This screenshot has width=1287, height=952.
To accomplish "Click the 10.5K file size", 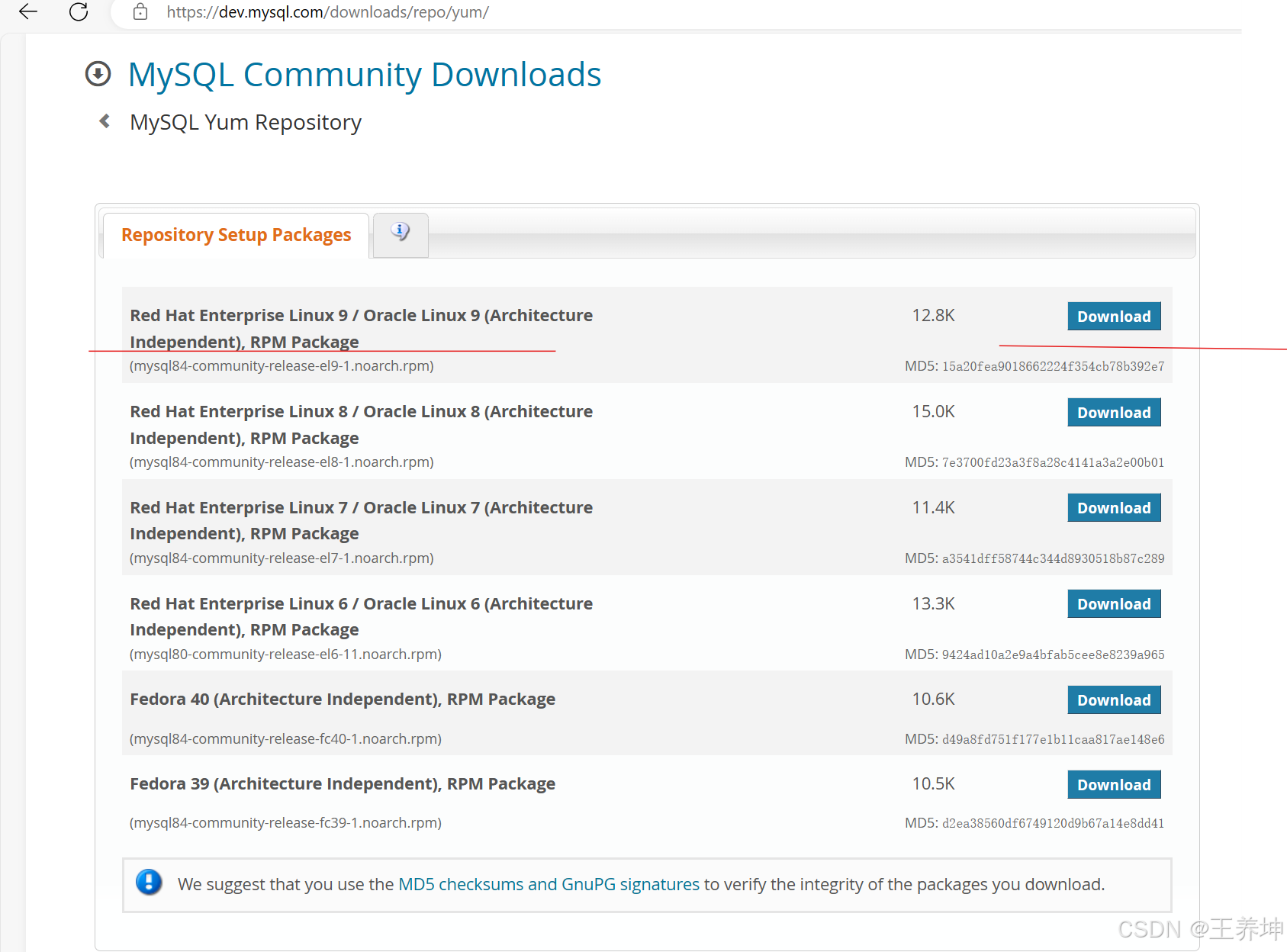I will (933, 784).
